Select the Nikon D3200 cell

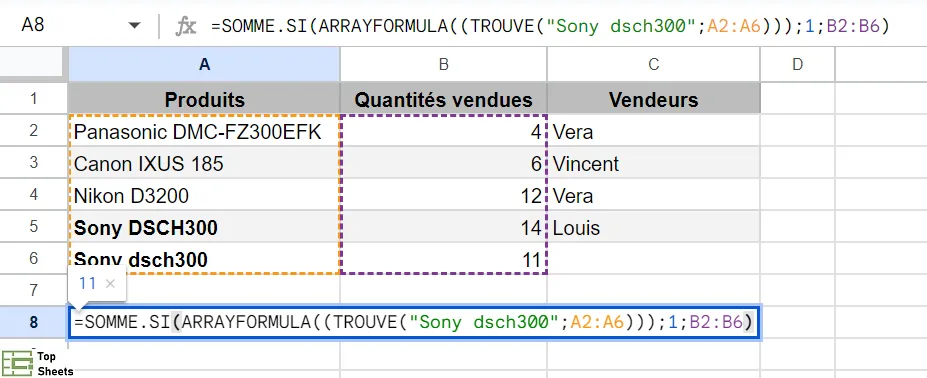[x=205, y=195]
